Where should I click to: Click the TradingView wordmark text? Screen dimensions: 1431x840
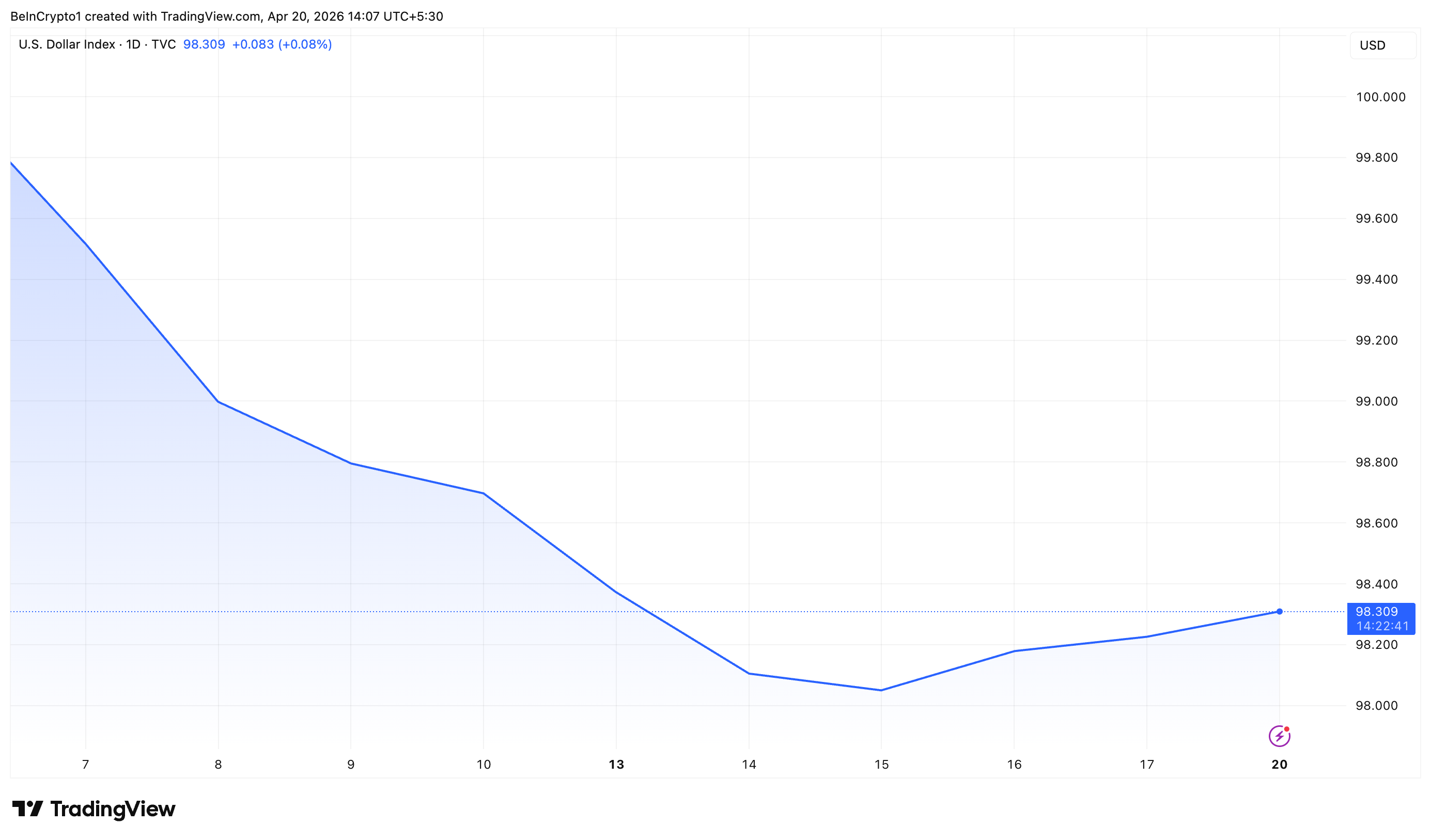pos(113,809)
